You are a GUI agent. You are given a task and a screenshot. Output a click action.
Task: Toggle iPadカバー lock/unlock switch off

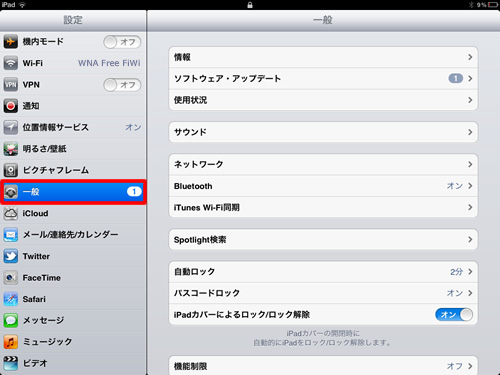point(454,314)
